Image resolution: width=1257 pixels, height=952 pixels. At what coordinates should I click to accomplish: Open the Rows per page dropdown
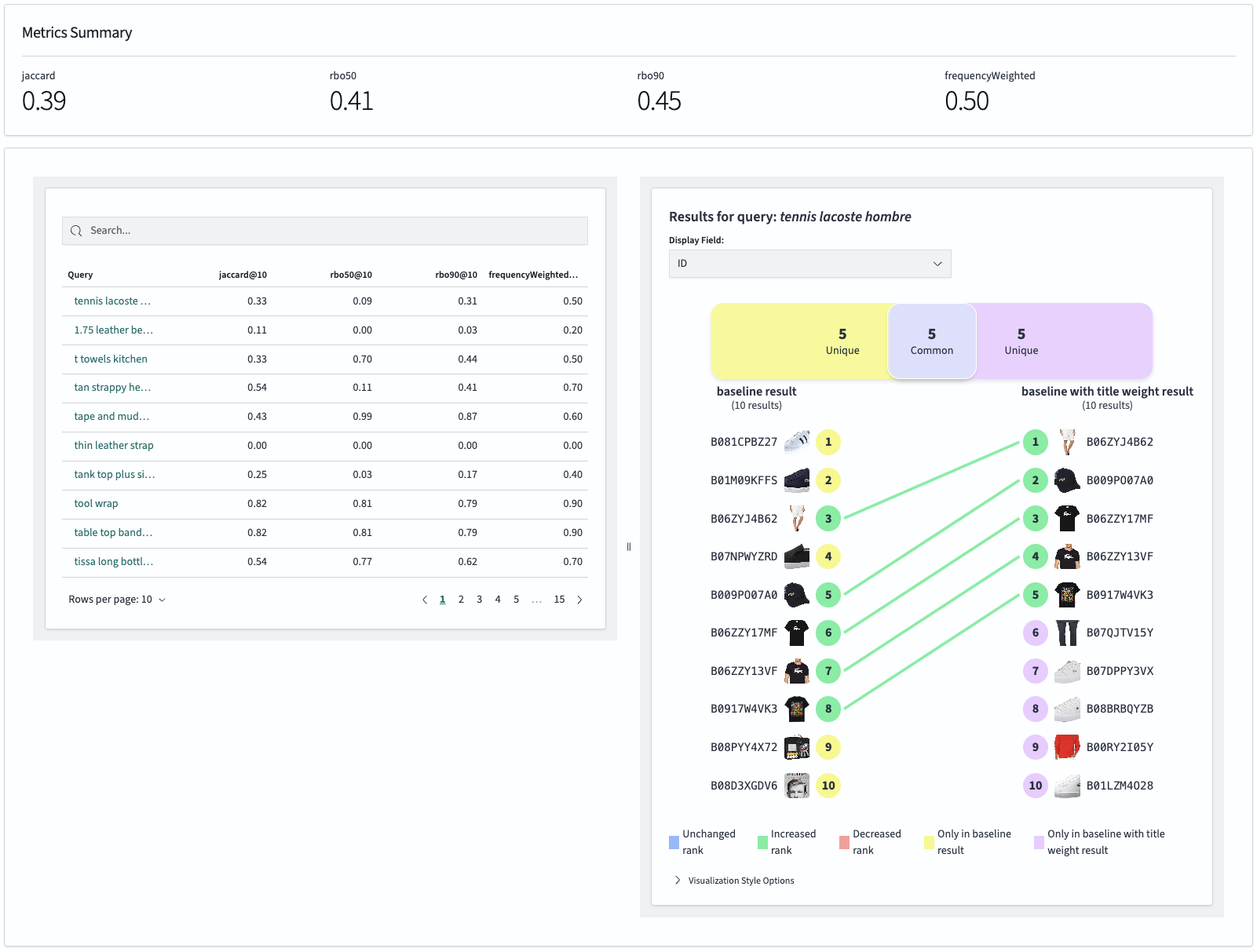[x=117, y=600]
